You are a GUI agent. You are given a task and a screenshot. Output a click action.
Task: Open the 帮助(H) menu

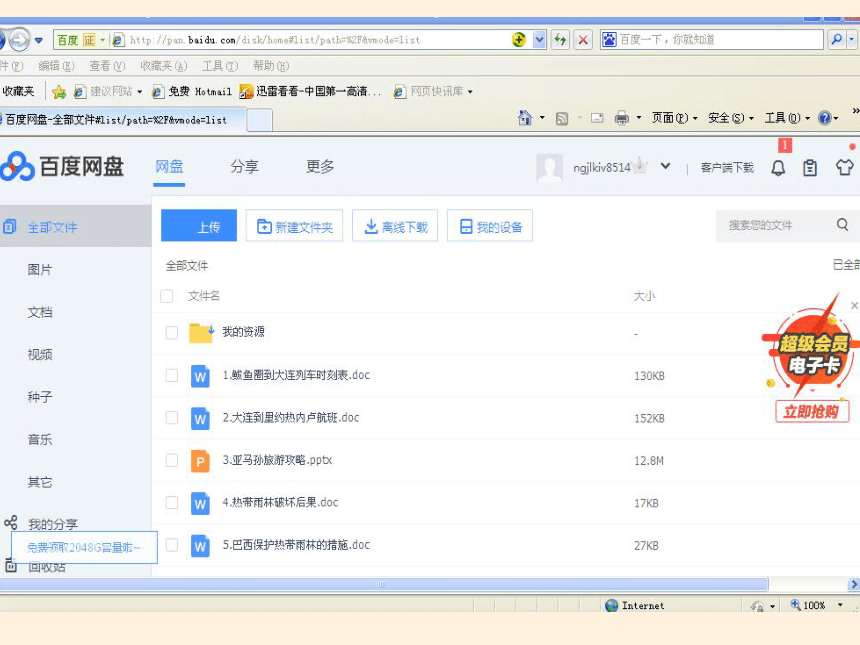(x=270, y=66)
